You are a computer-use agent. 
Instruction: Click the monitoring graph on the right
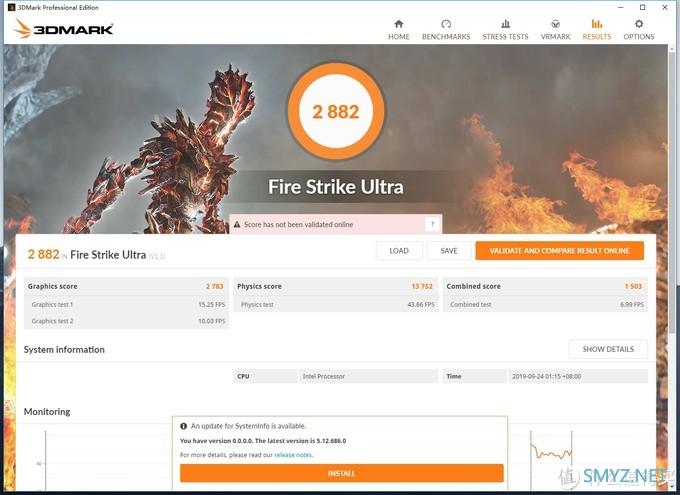click(x=551, y=460)
